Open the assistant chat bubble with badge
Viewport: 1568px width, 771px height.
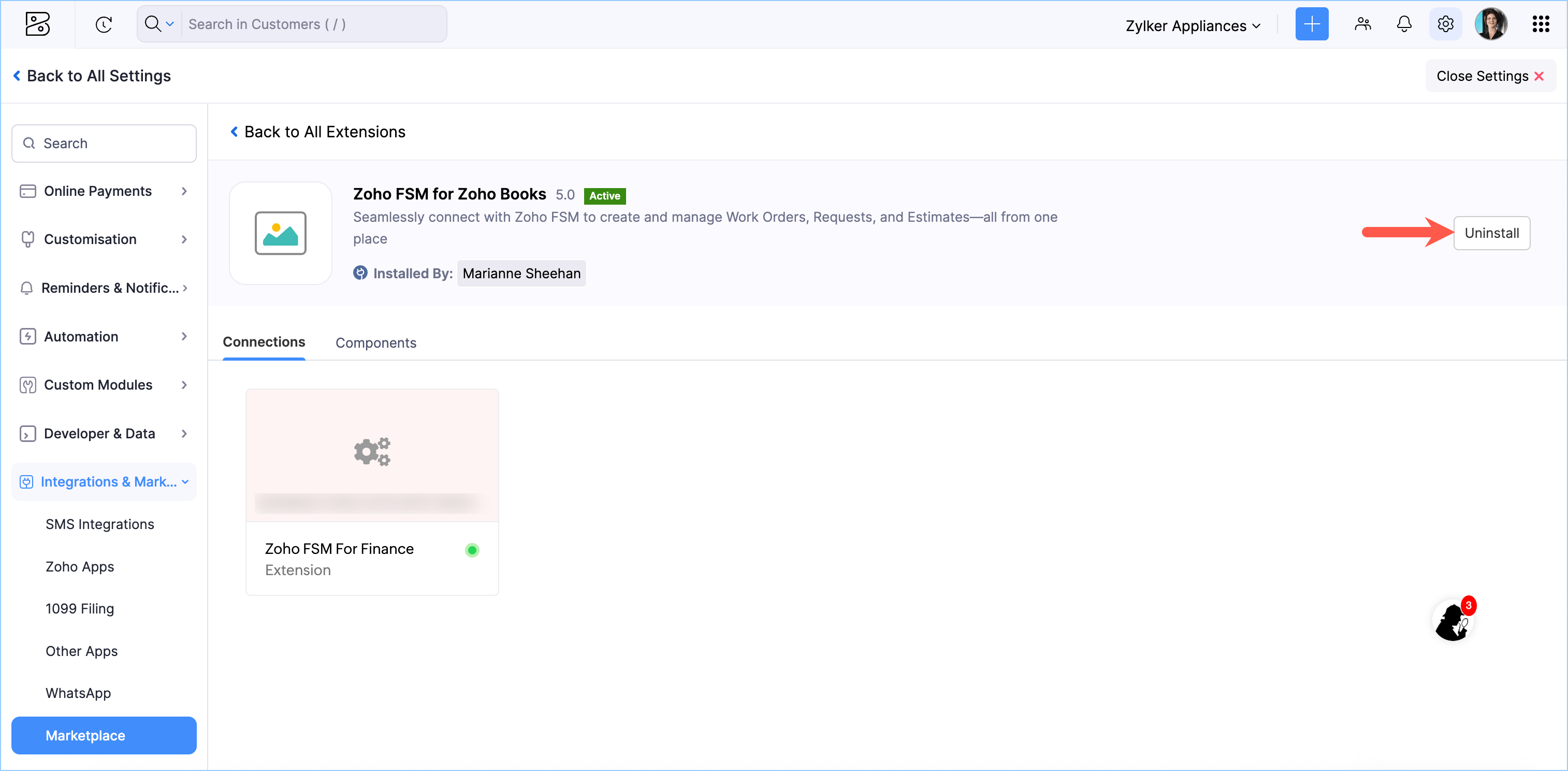tap(1454, 620)
